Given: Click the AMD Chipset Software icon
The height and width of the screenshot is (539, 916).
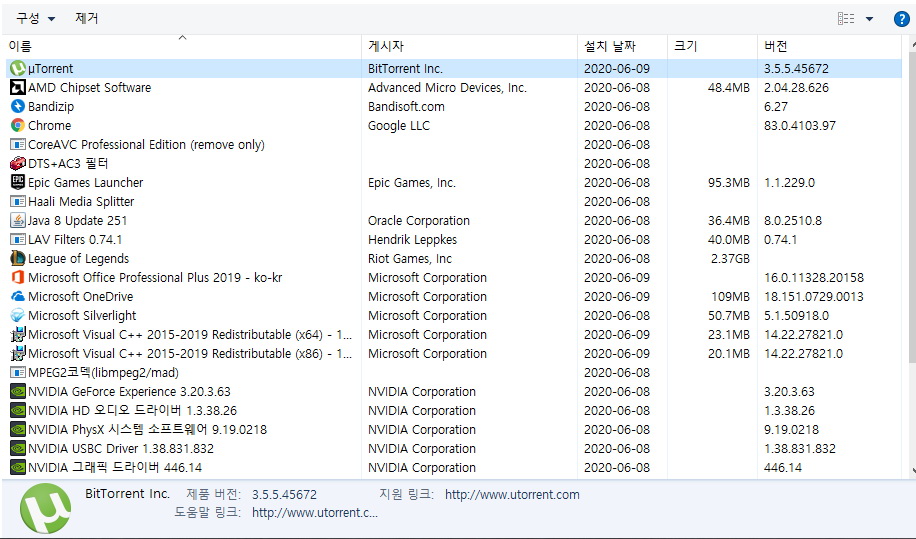Looking at the screenshot, I should coord(18,88).
